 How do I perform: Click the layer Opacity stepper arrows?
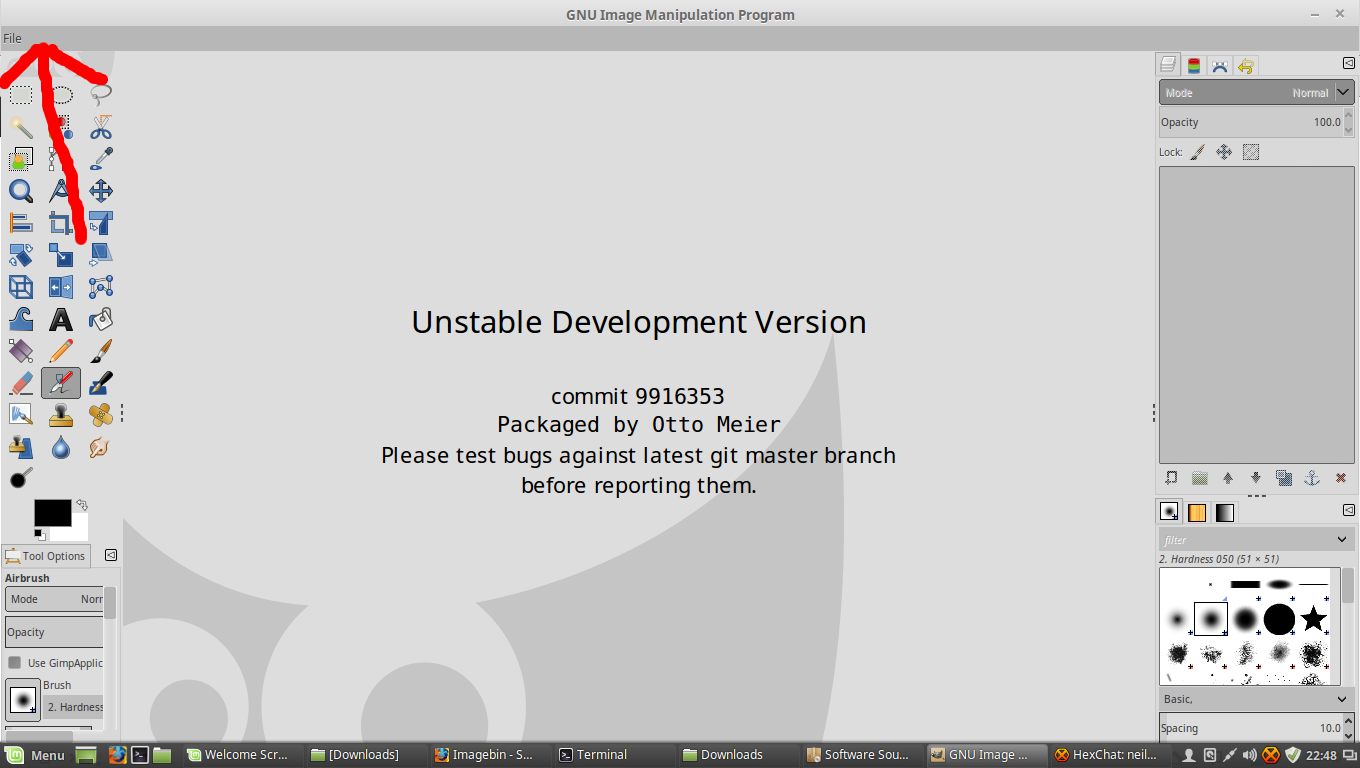click(1348, 122)
